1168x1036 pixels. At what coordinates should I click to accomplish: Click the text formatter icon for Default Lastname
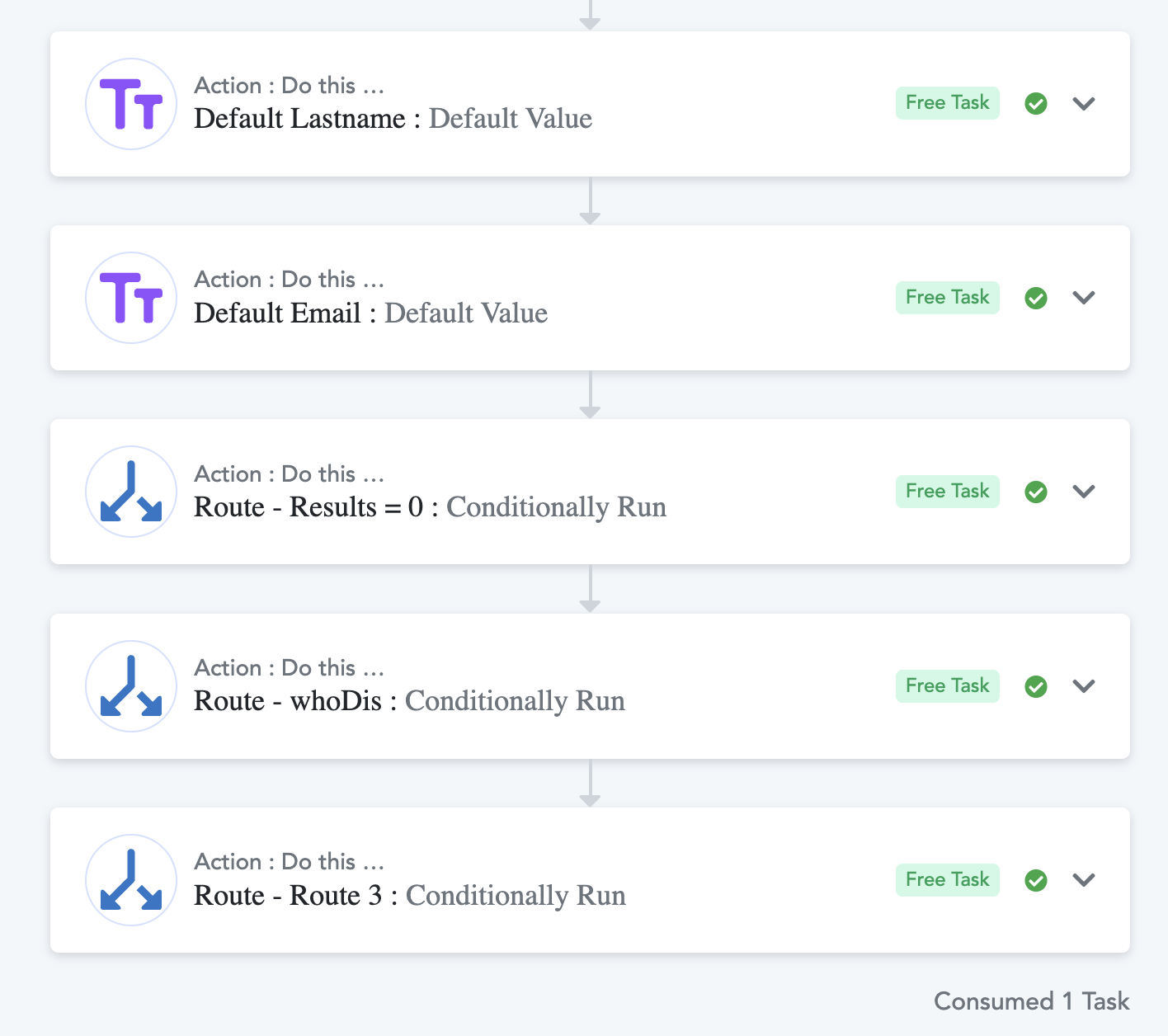point(131,104)
